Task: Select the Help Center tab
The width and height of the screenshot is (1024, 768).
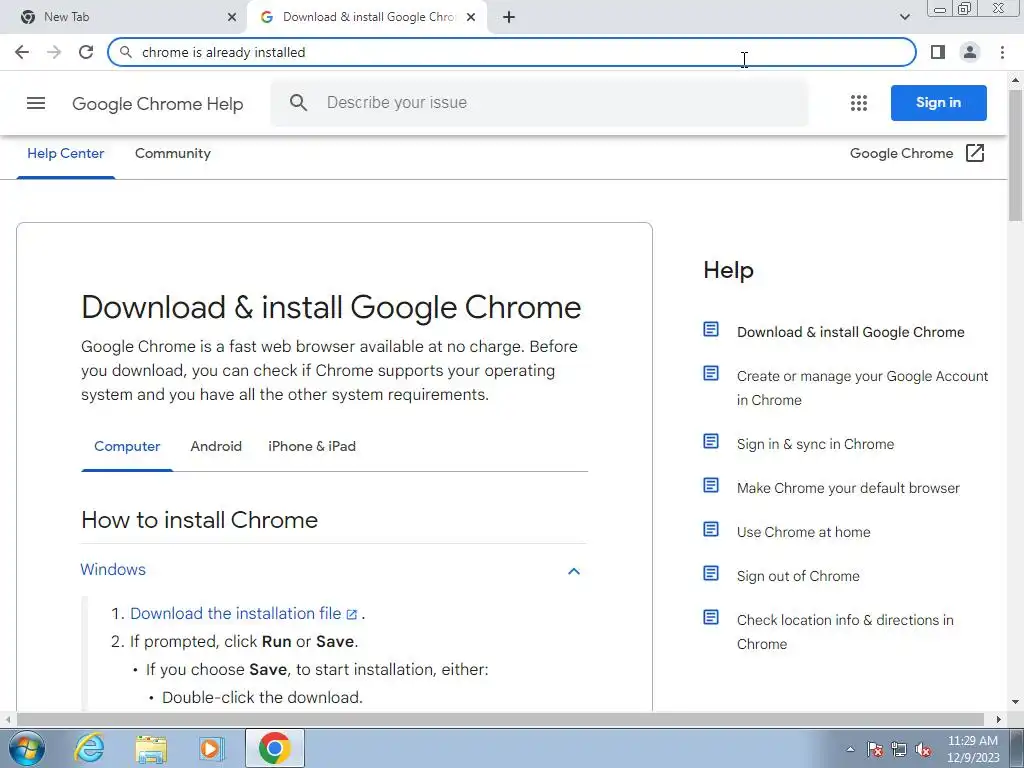Action: pos(65,153)
